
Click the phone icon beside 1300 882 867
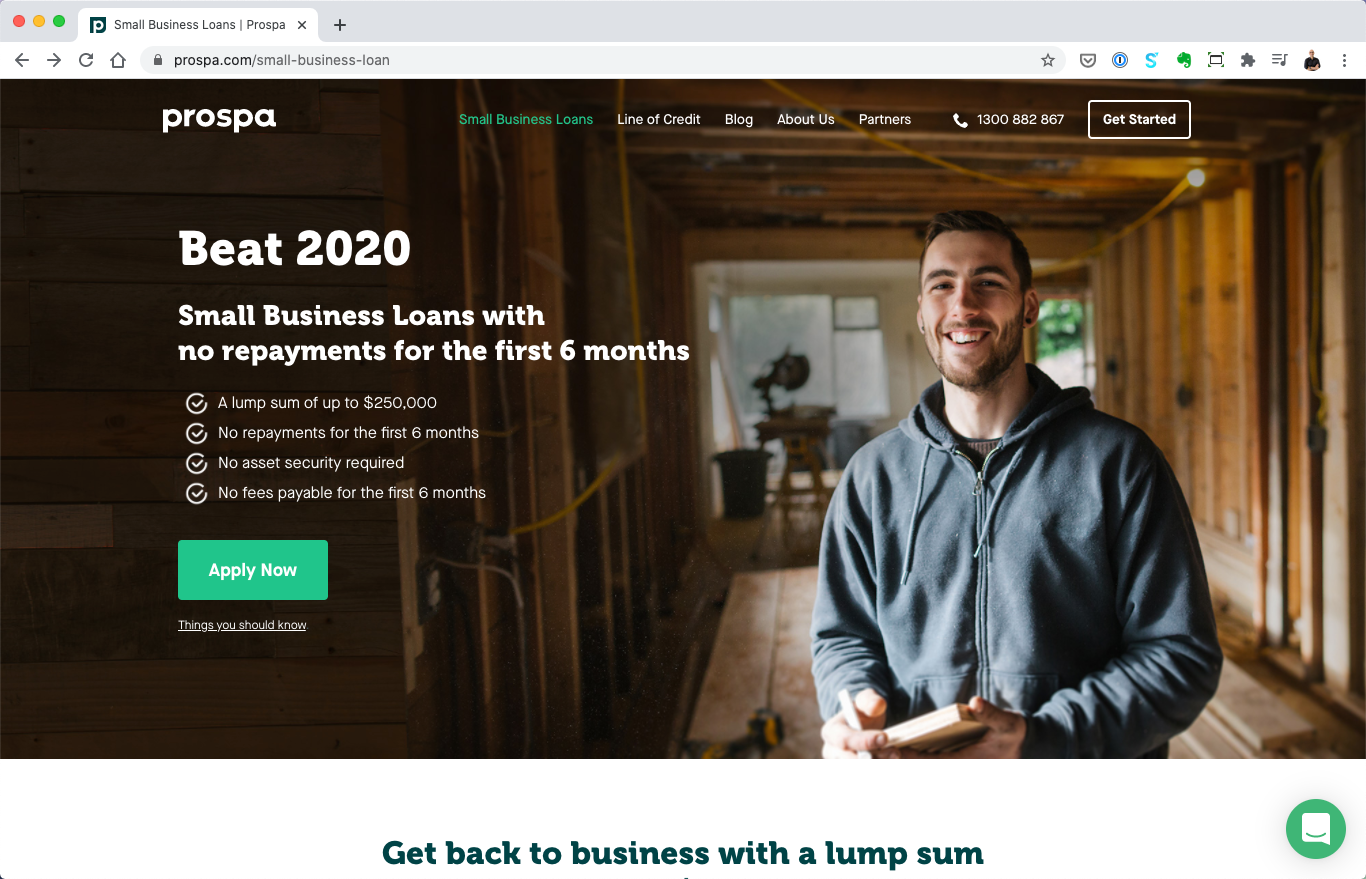pyautogui.click(x=960, y=120)
